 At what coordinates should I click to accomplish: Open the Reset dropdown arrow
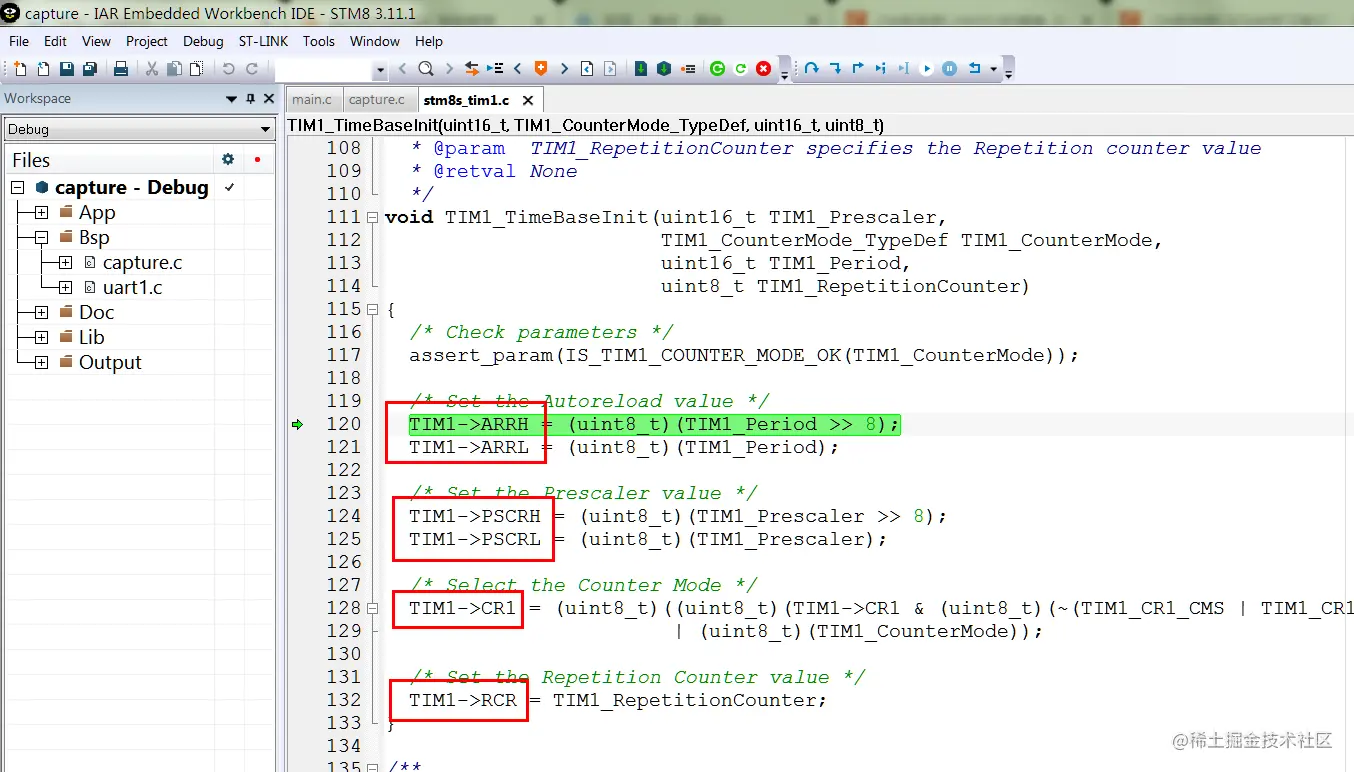[x=993, y=69]
